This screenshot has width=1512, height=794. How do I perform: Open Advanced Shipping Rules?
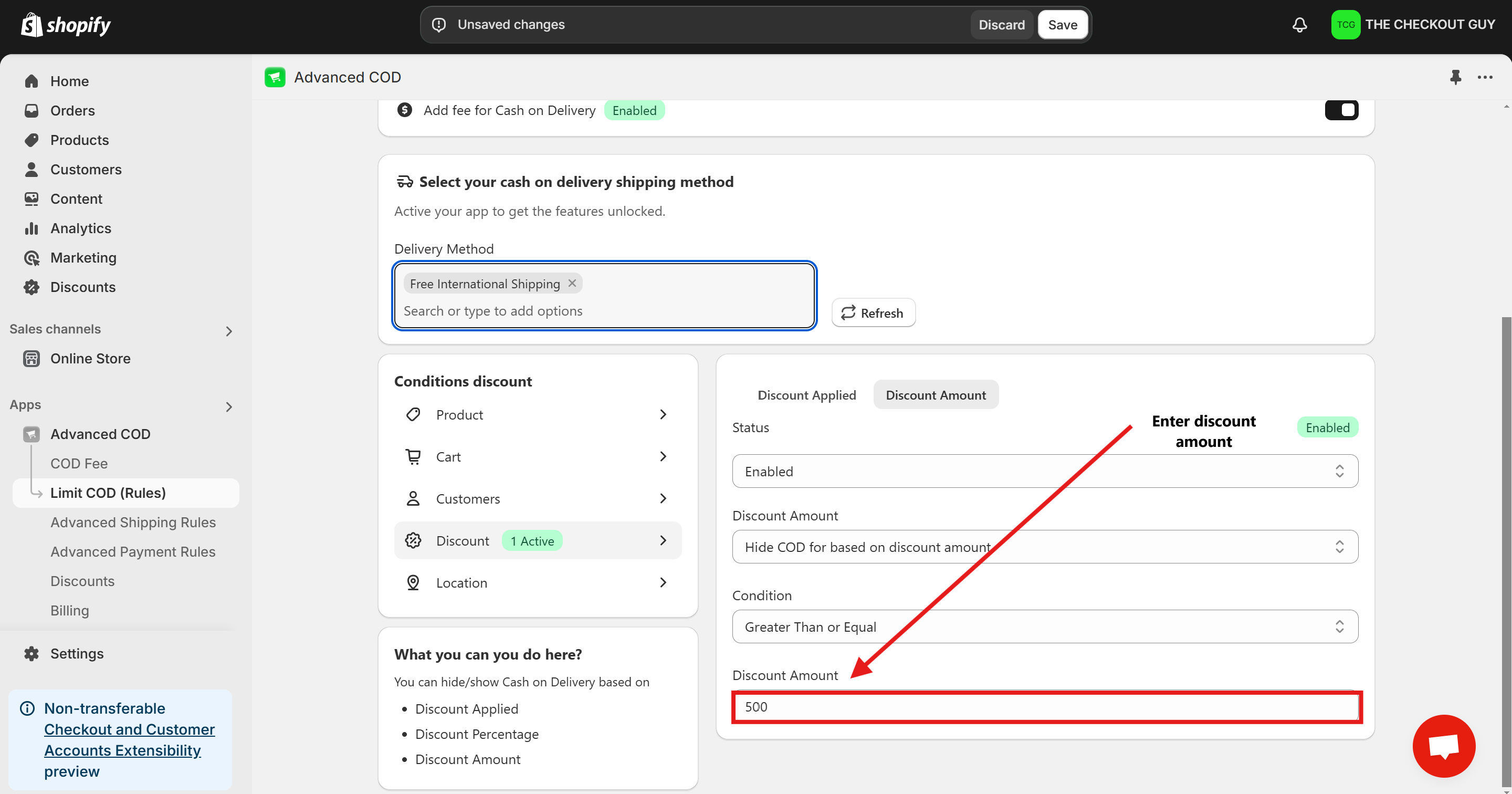pos(133,522)
